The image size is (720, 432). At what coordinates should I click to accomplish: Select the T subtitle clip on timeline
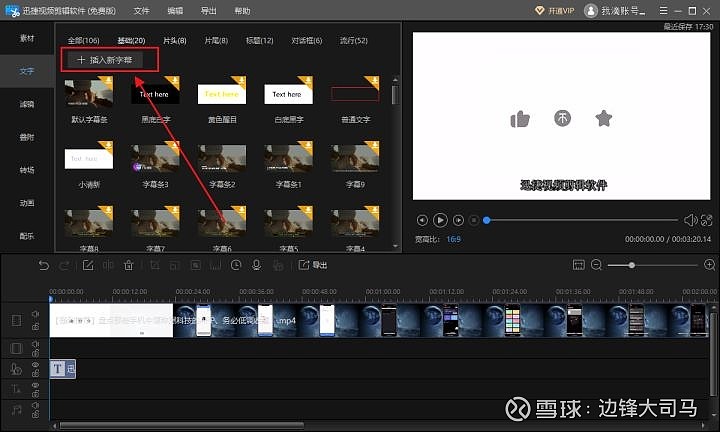click(x=63, y=369)
